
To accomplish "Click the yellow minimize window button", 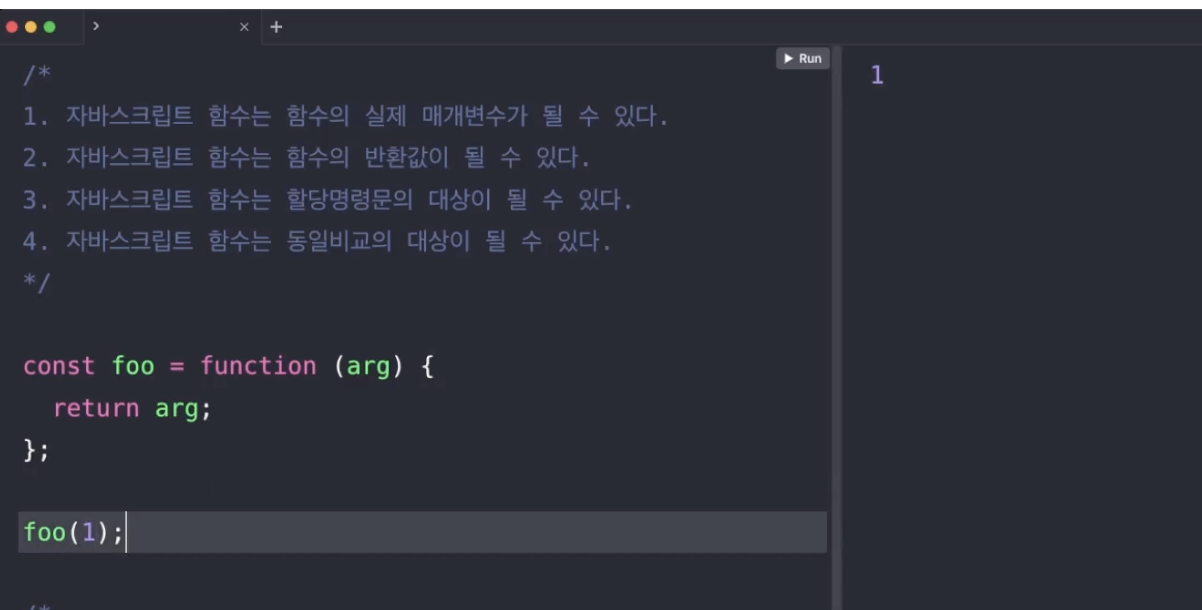I will [31, 27].
